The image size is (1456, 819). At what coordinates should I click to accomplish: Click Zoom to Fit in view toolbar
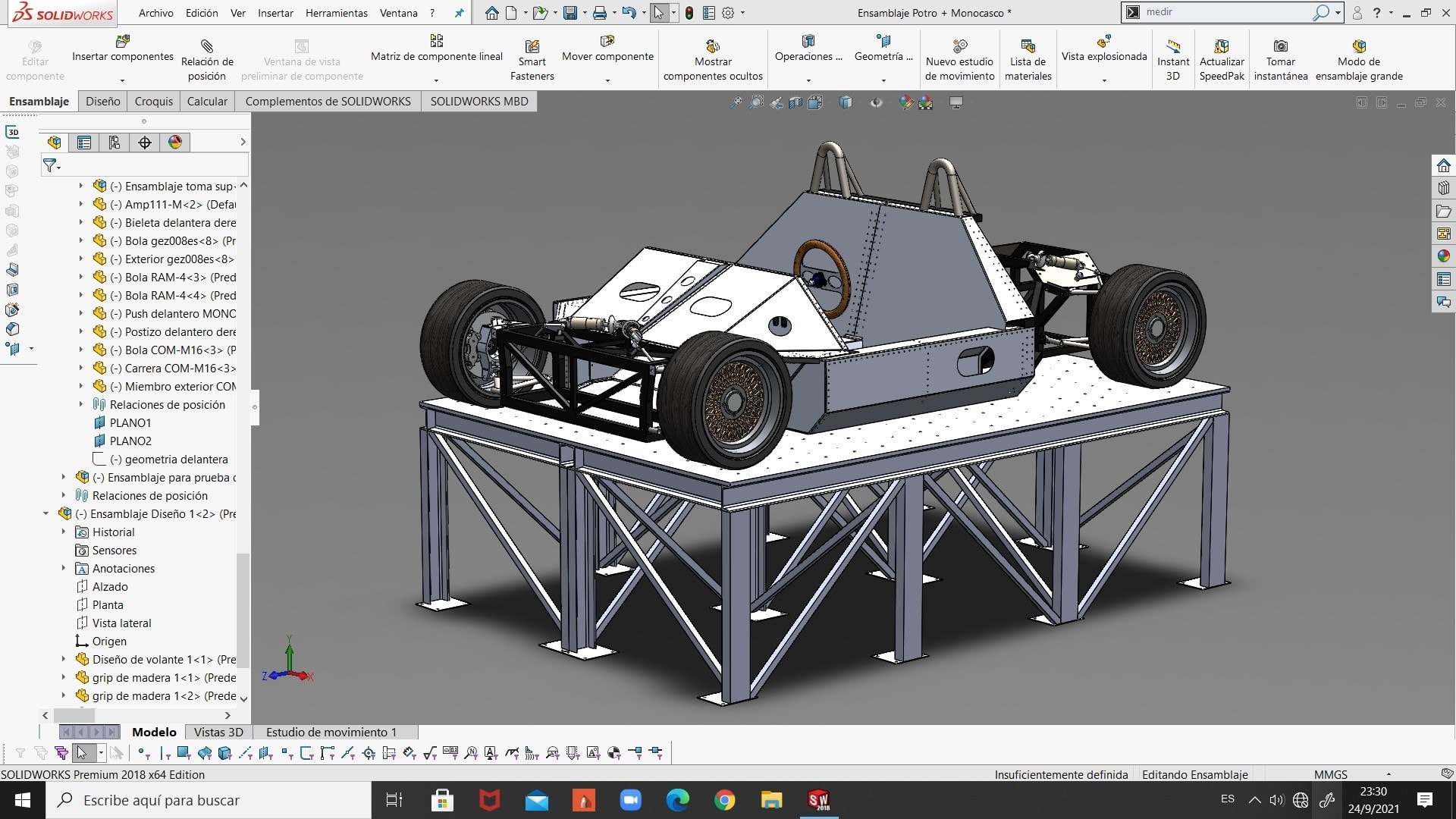pyautogui.click(x=736, y=102)
